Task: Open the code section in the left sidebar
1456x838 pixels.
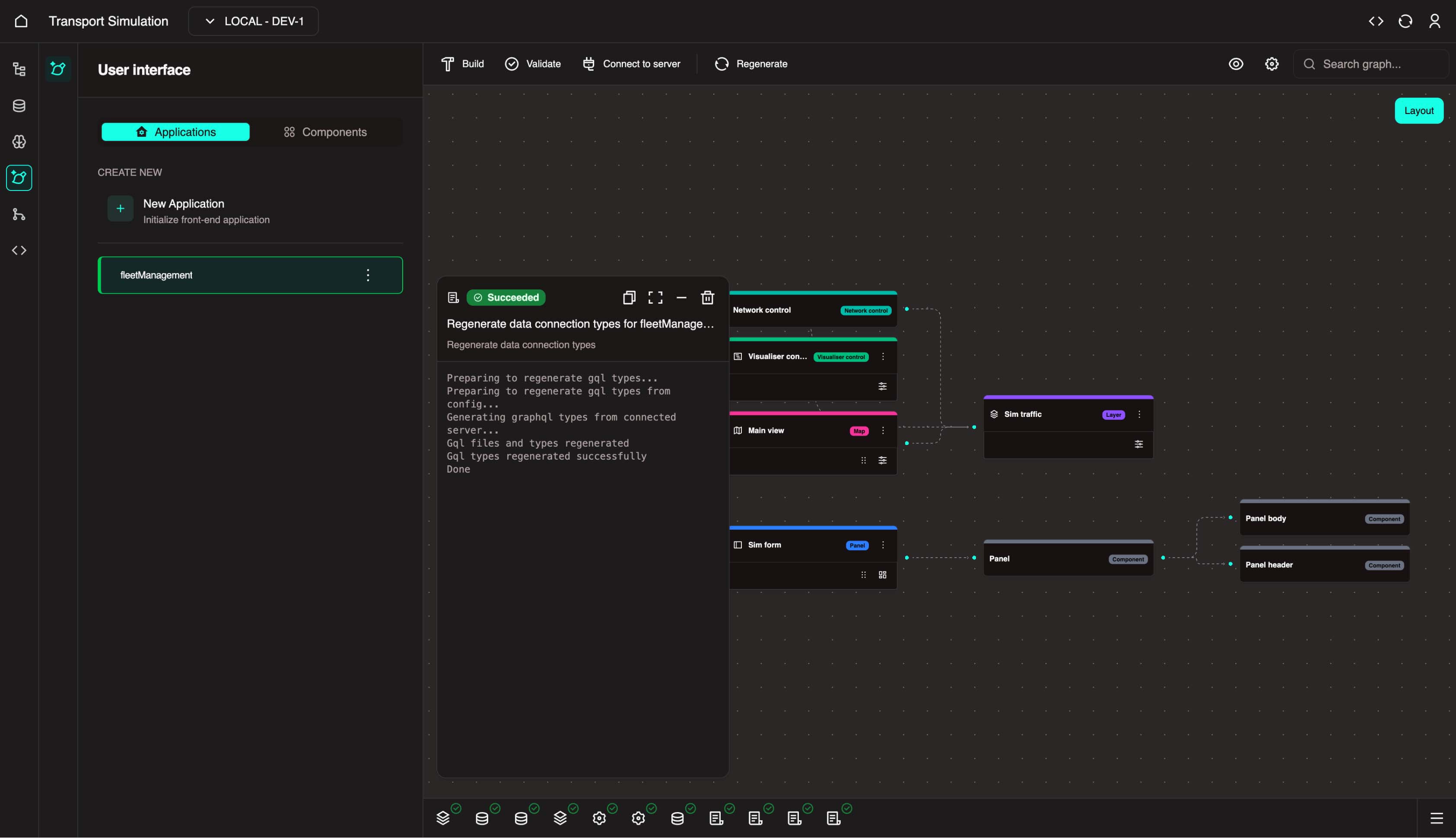Action: [19, 251]
